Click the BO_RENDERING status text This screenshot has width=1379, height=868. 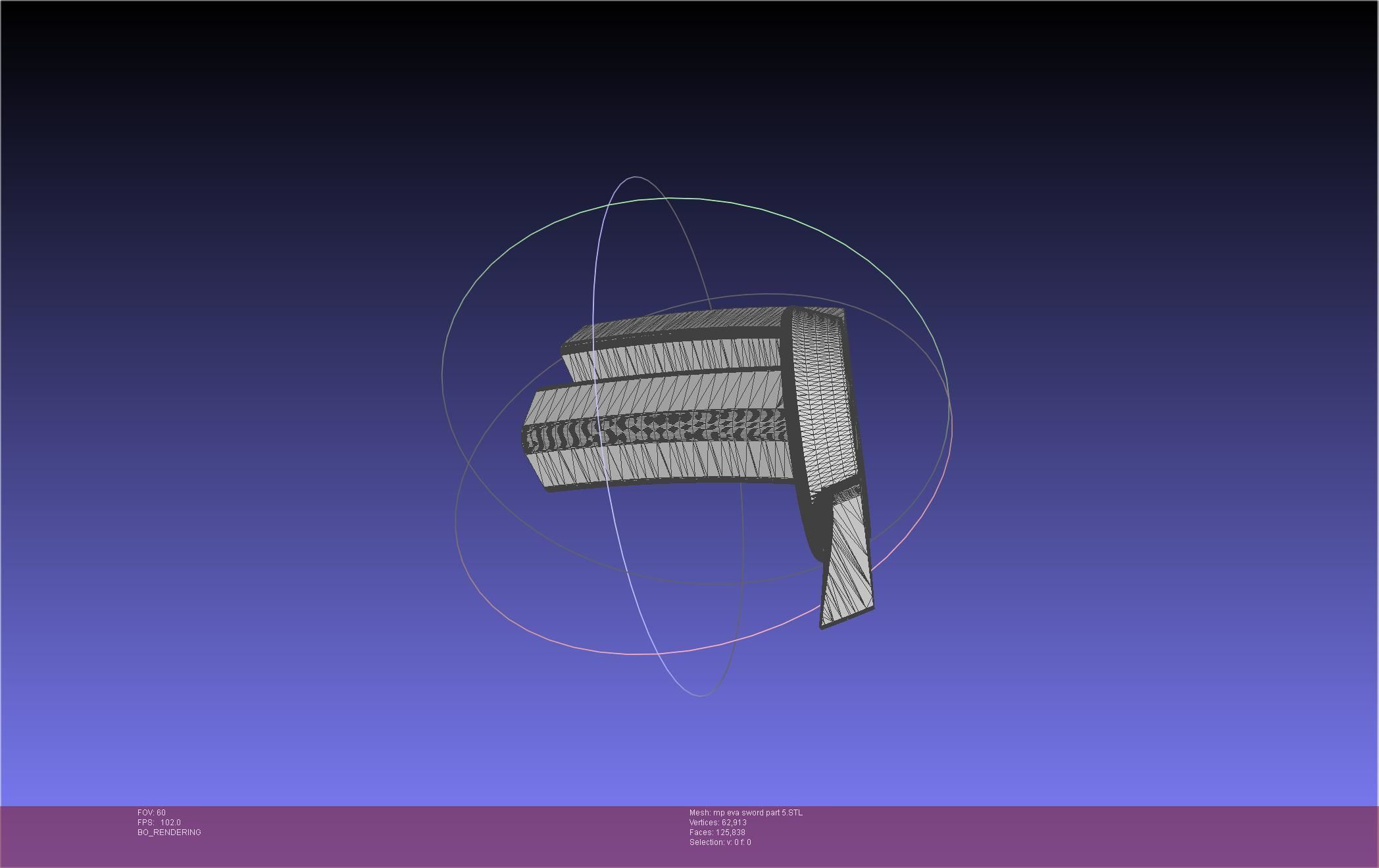[169, 832]
